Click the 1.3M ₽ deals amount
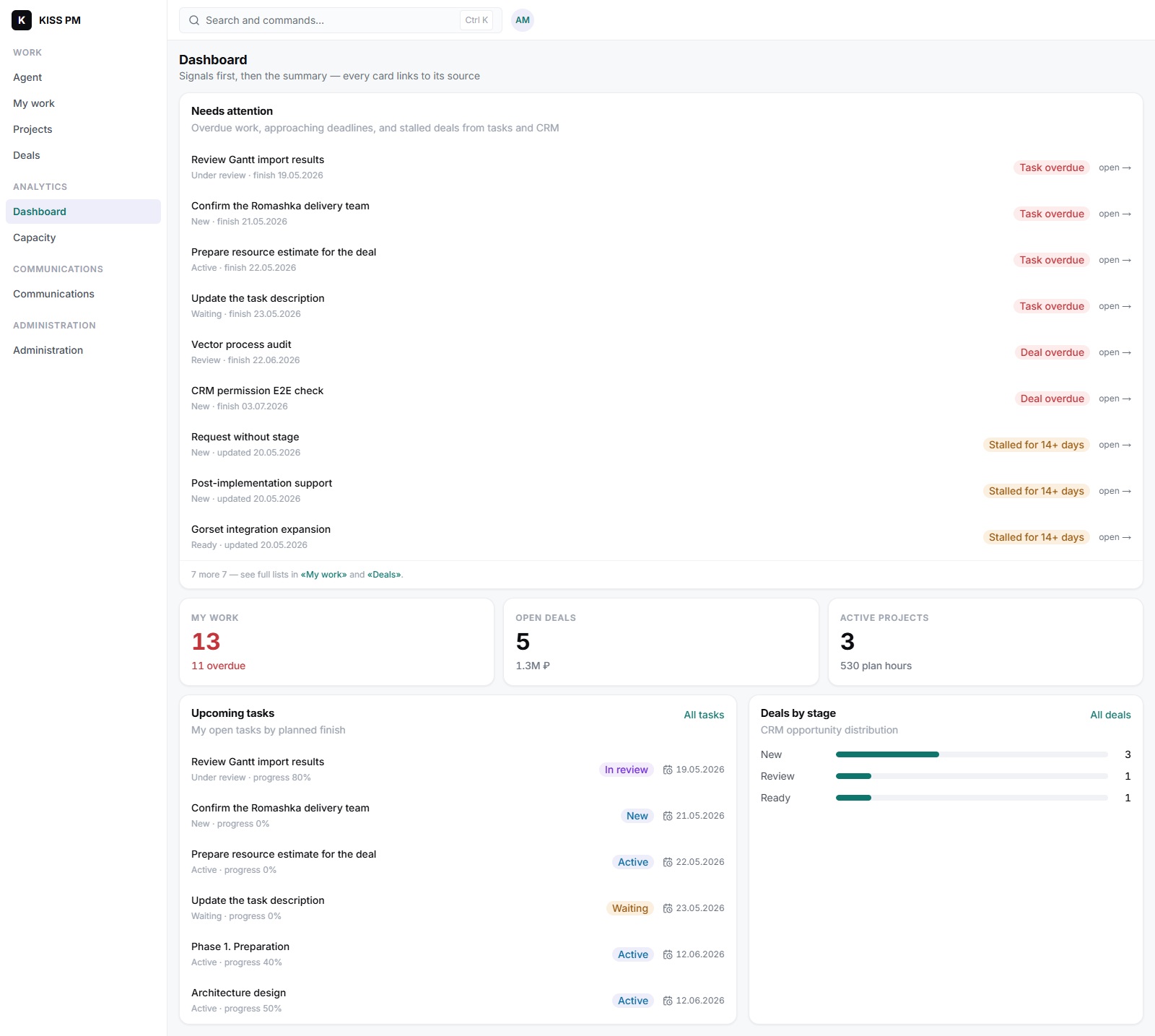 533,666
